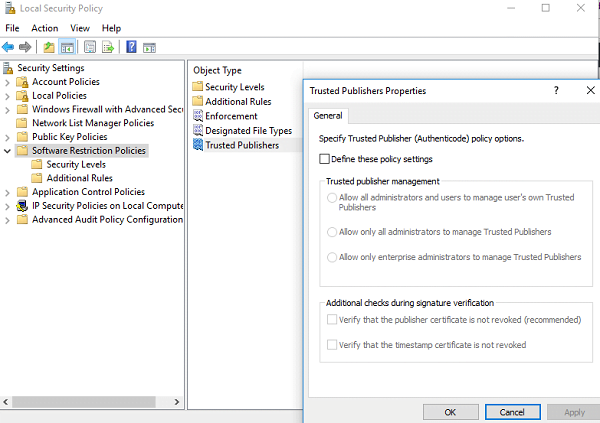Close the Trusted Publishers Properties dialog
The image size is (600, 423).
590,90
